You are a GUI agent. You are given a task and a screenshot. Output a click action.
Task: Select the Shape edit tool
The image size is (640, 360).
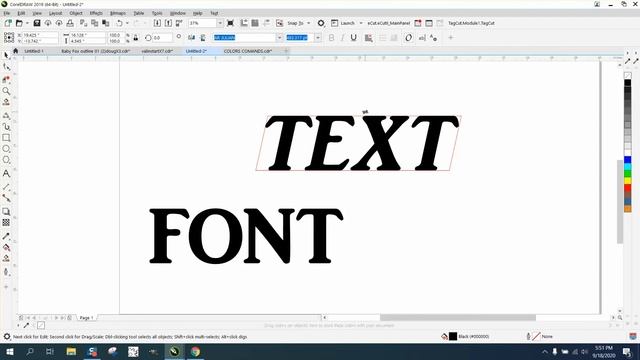[x=6, y=67]
